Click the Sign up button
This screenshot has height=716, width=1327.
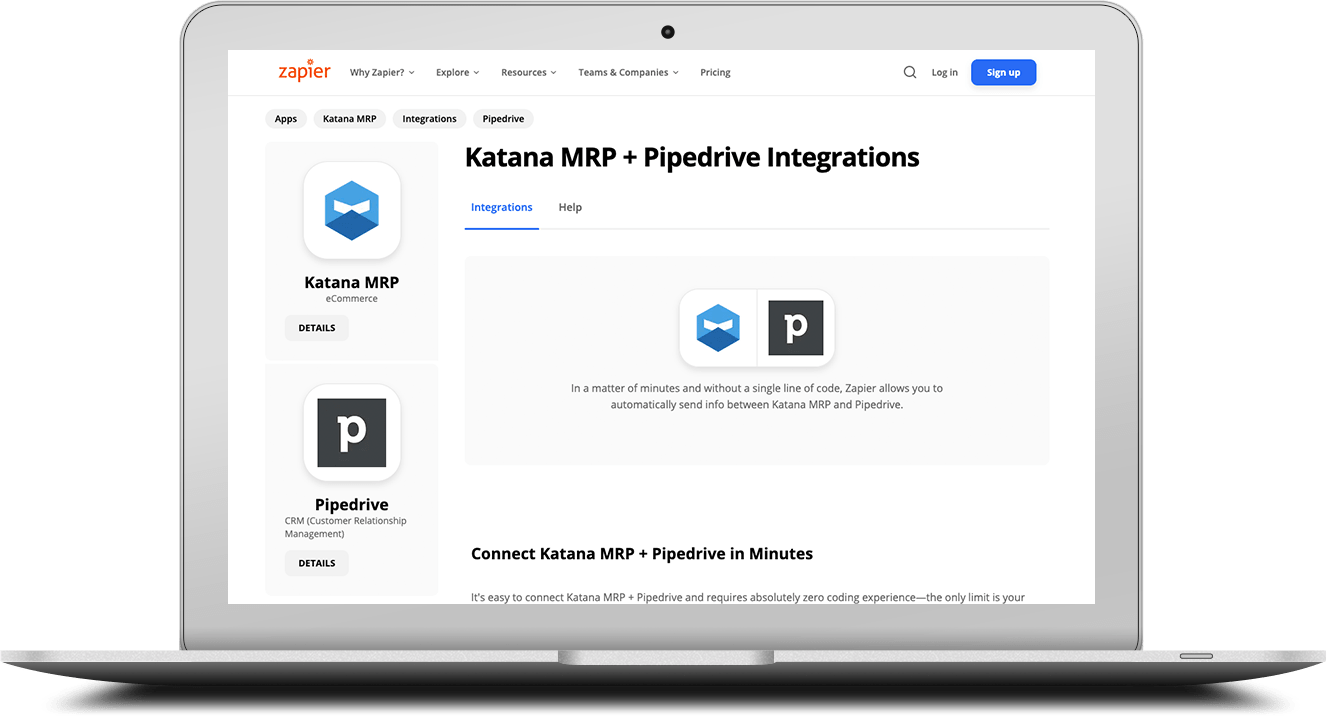[x=1003, y=72]
